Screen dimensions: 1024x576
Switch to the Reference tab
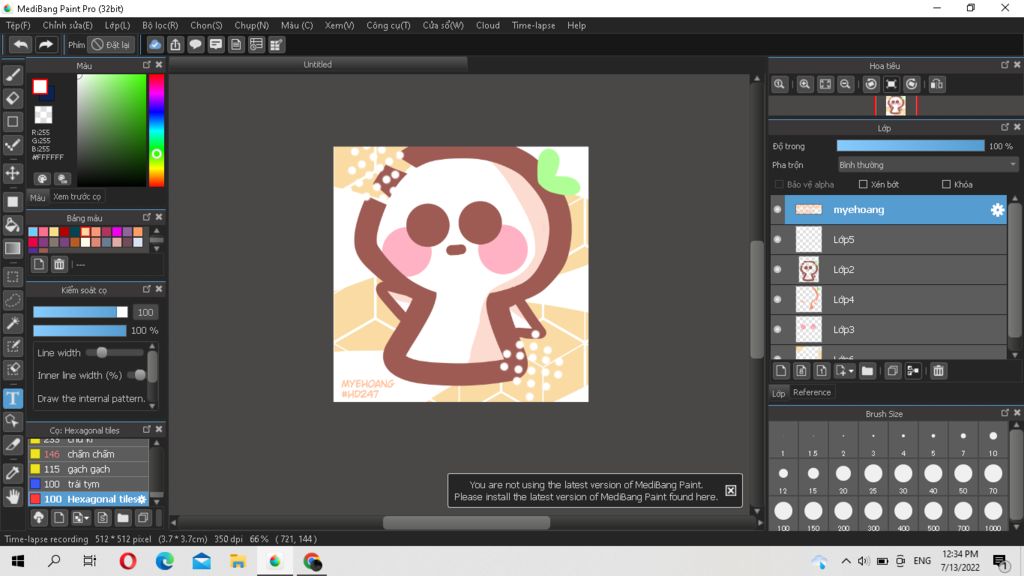coord(812,392)
